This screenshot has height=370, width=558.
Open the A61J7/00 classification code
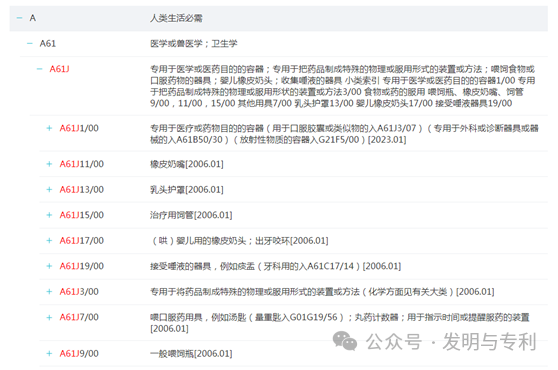tap(79, 317)
